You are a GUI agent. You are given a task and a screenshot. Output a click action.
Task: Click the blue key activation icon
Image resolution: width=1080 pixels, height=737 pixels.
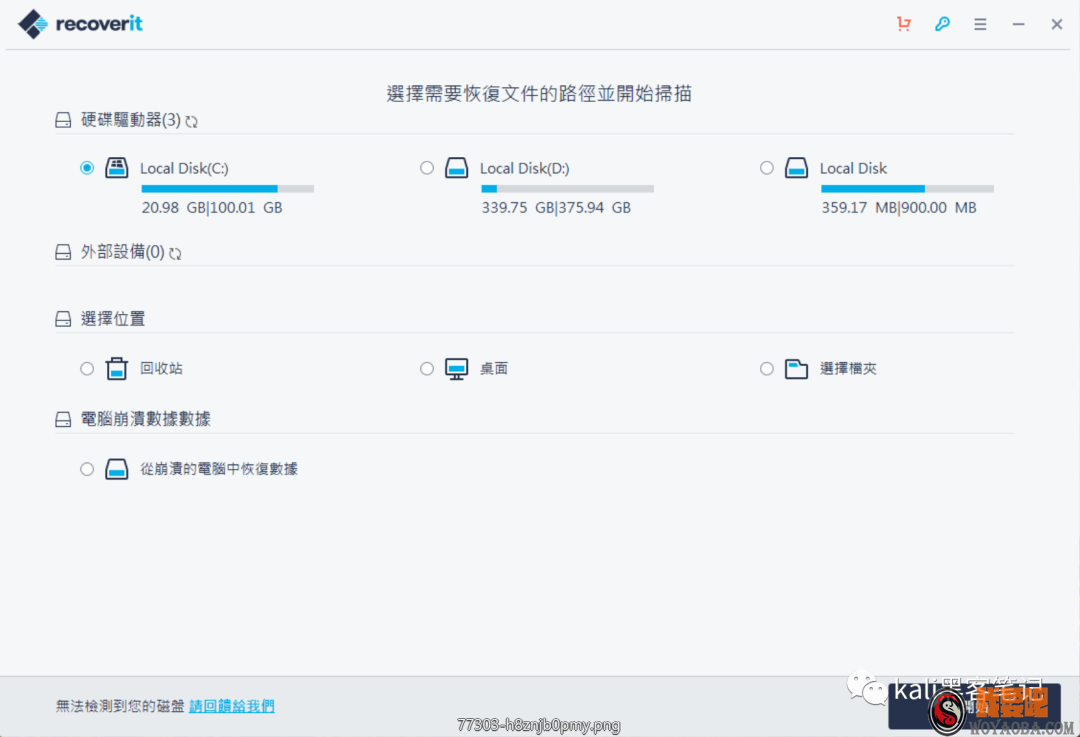(941, 23)
